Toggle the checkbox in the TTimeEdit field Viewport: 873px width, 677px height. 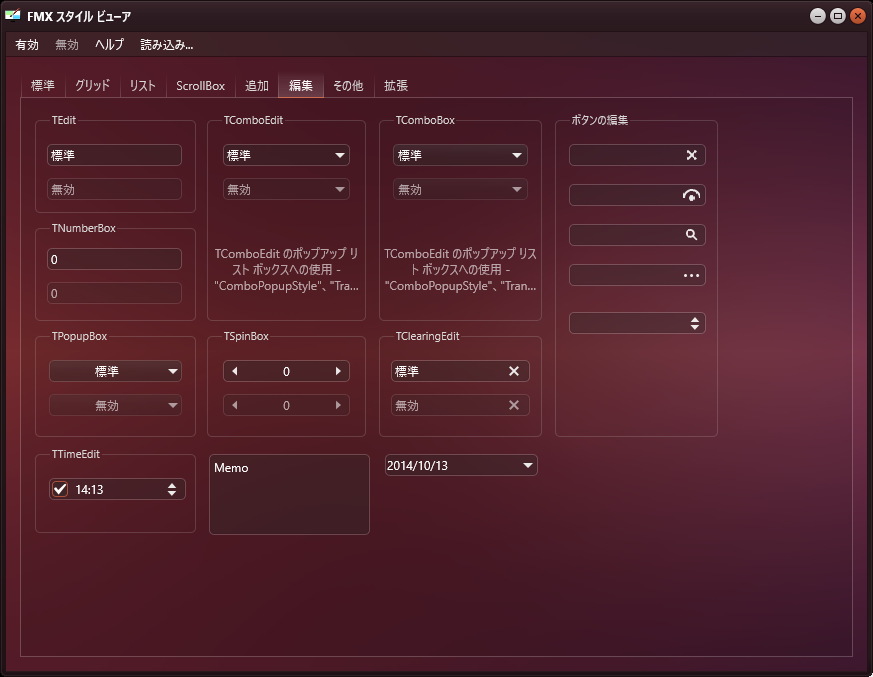59,489
